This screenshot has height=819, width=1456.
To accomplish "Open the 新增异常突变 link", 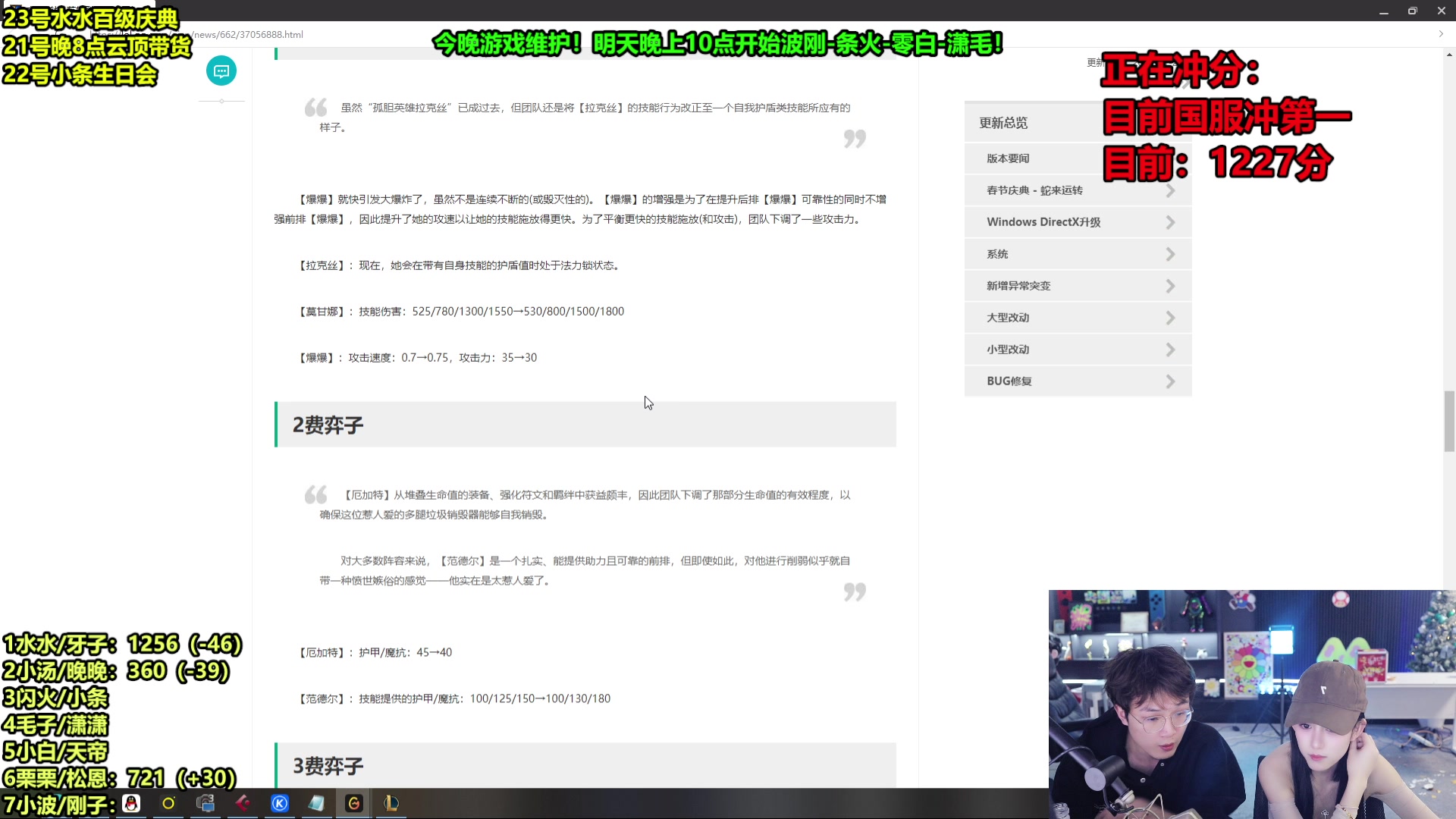I will coord(1078,285).
